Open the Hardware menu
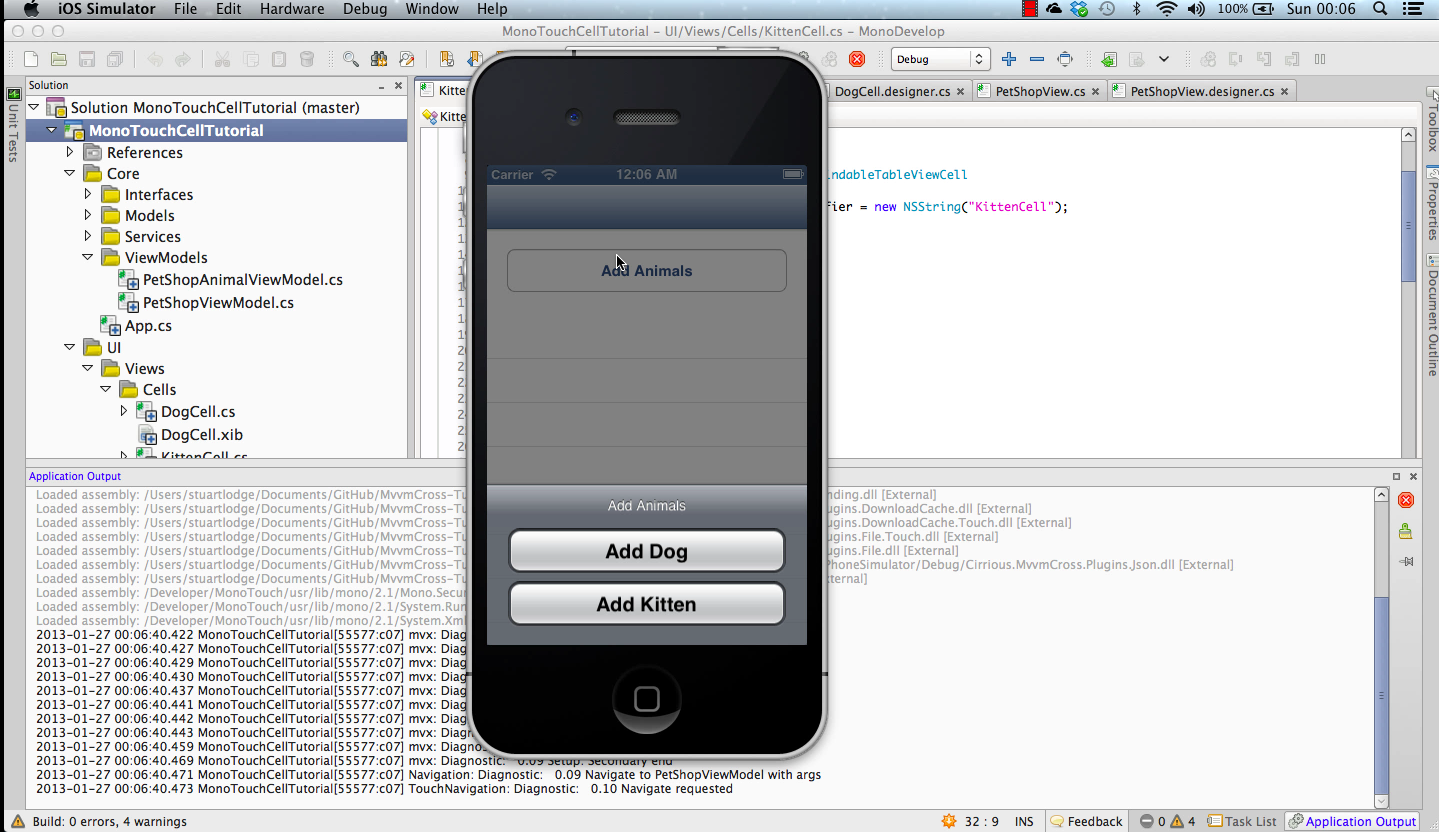 291,9
